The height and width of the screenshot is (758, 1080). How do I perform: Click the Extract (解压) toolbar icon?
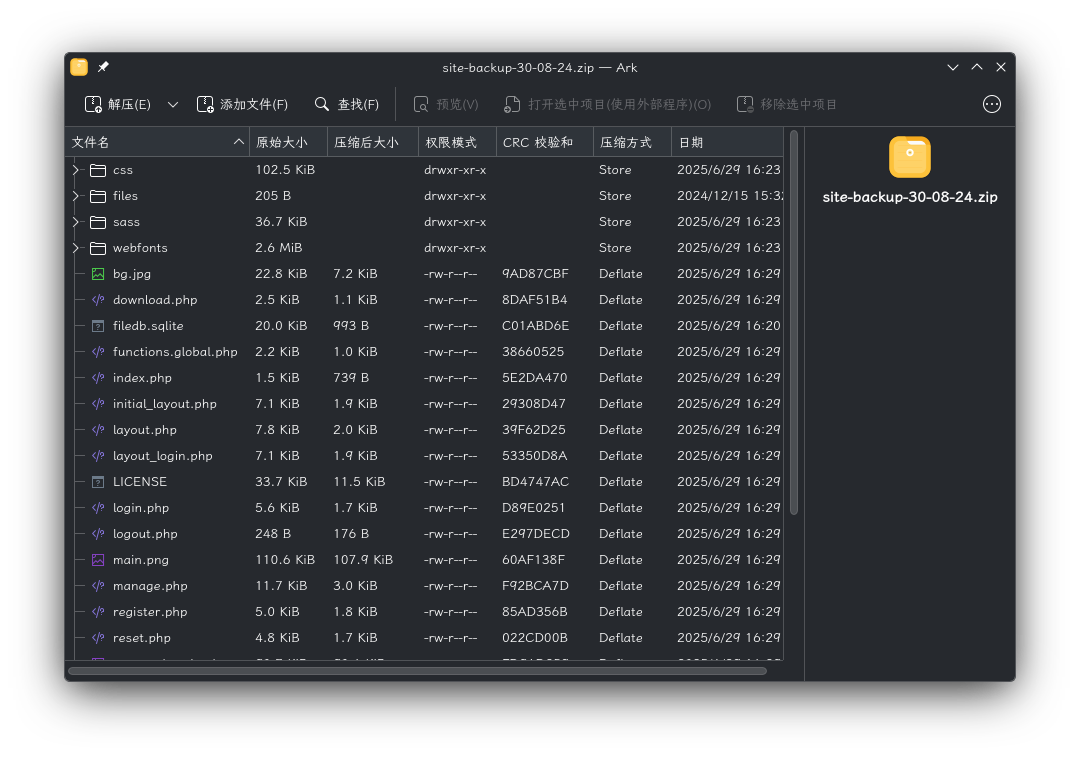(x=93, y=105)
